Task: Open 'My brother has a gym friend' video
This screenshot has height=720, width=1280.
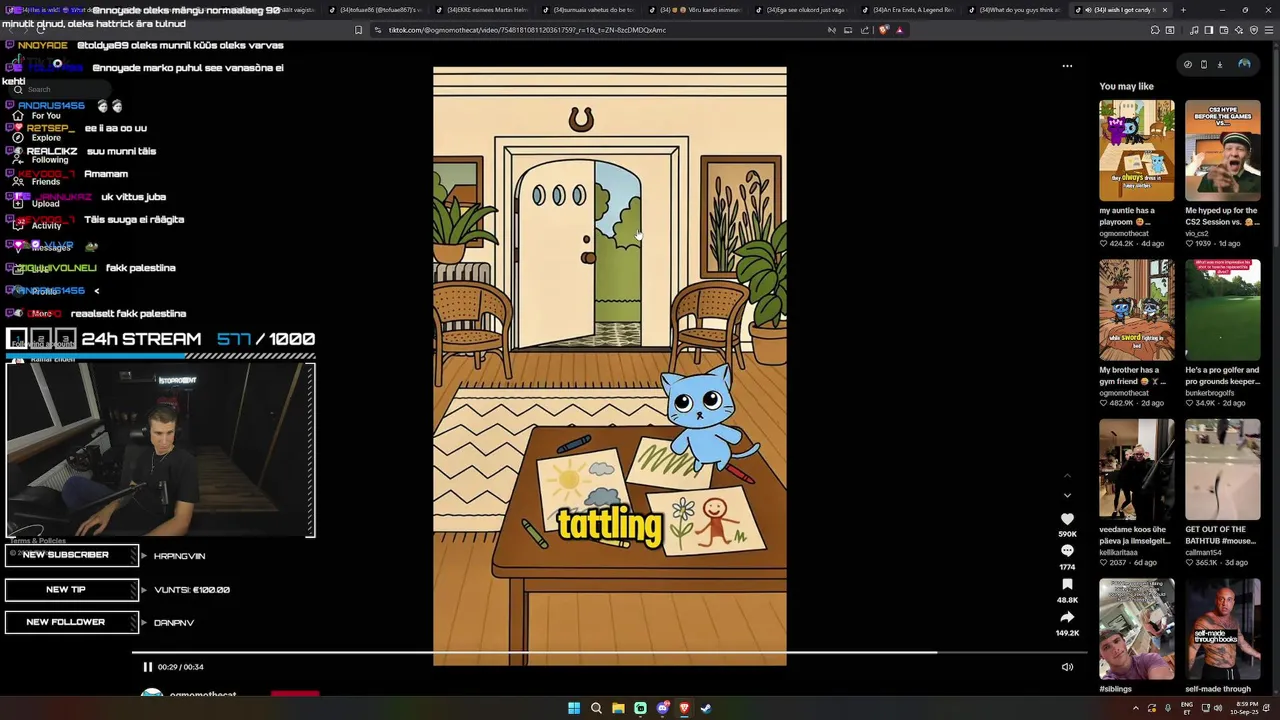Action: point(1137,310)
